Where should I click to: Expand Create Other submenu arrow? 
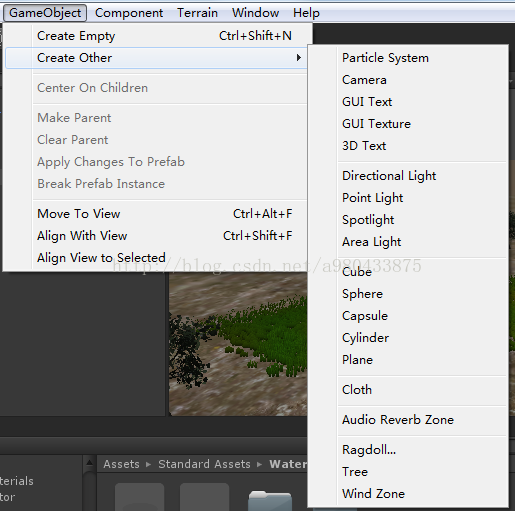pos(299,58)
